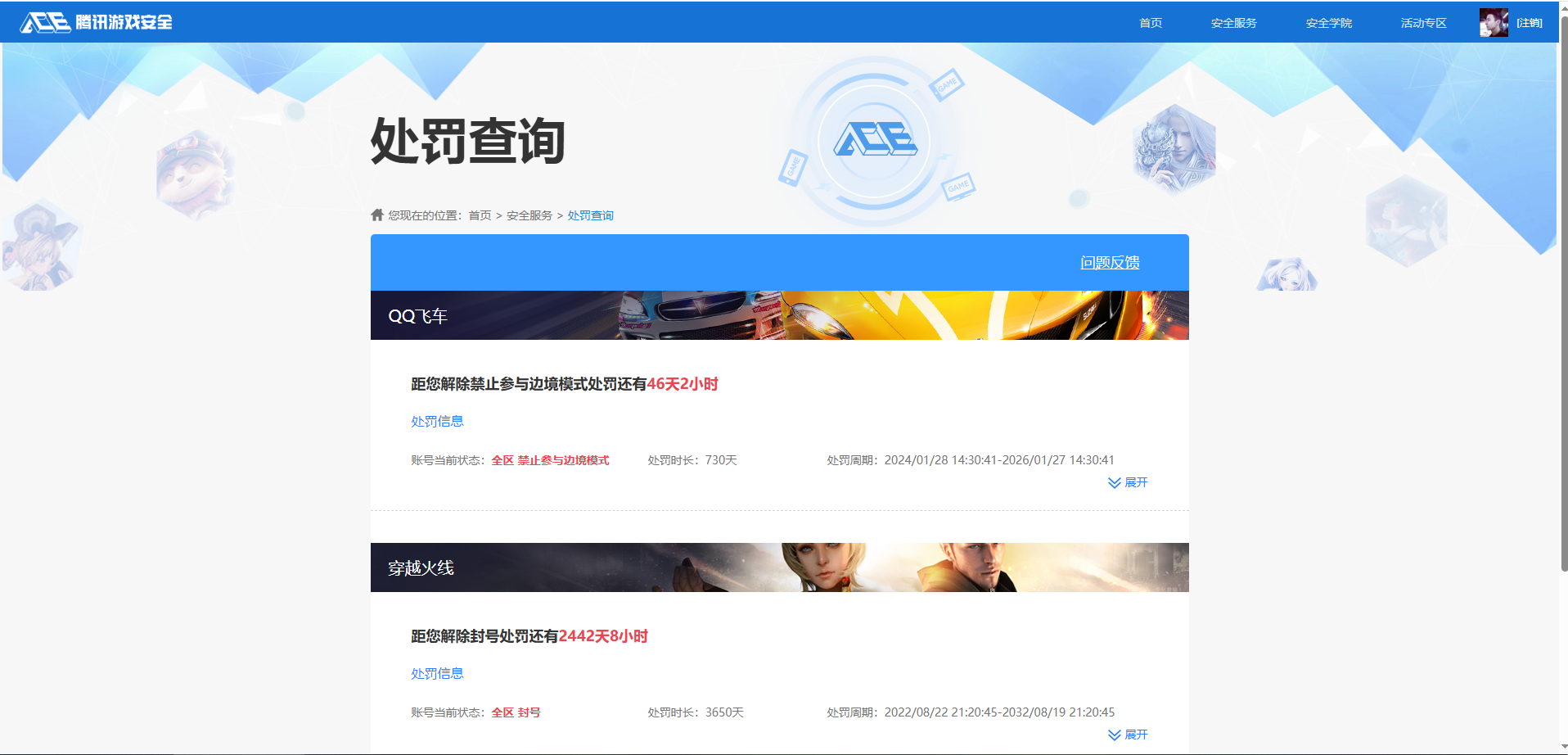Image resolution: width=1568 pixels, height=755 pixels.
Task: Expand QQ飞车 penalty details with 展开
Action: click(x=1136, y=483)
